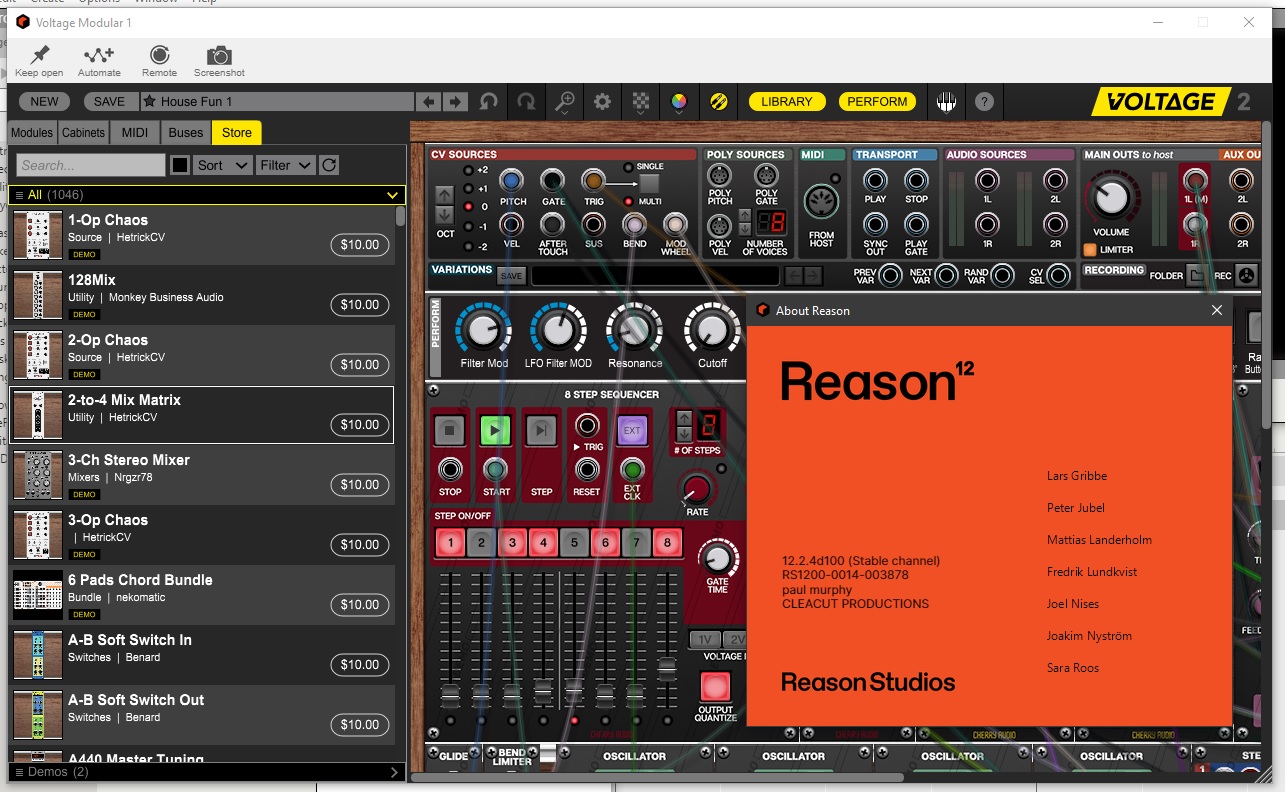
Task: Toggle sequencer step 1 on/off
Action: click(x=450, y=543)
